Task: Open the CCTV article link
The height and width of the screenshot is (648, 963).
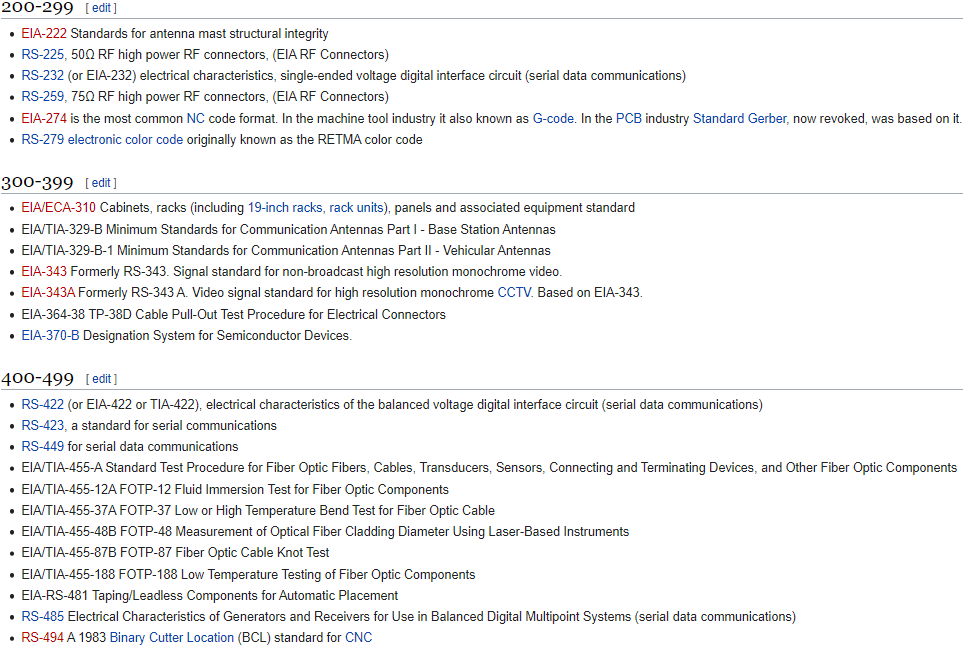Action: click(x=514, y=293)
